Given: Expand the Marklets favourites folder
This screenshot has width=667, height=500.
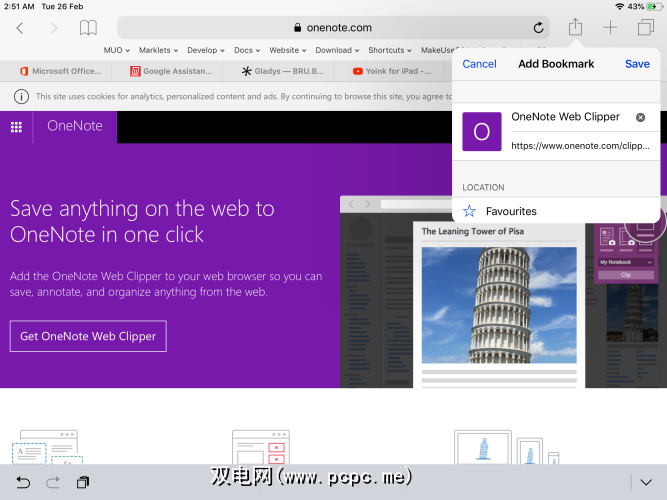Looking at the screenshot, I should point(158,50).
